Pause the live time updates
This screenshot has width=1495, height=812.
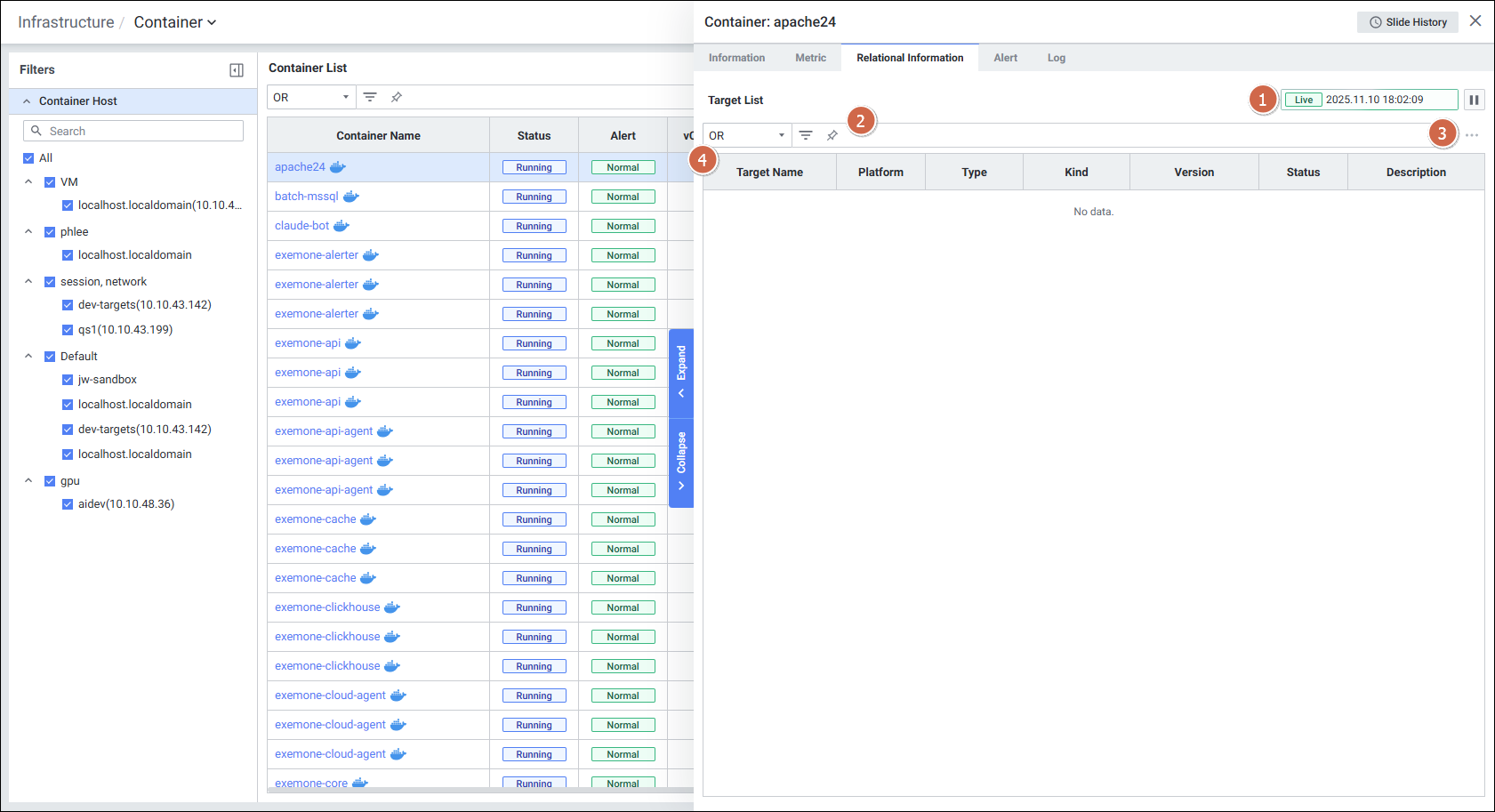(1474, 100)
